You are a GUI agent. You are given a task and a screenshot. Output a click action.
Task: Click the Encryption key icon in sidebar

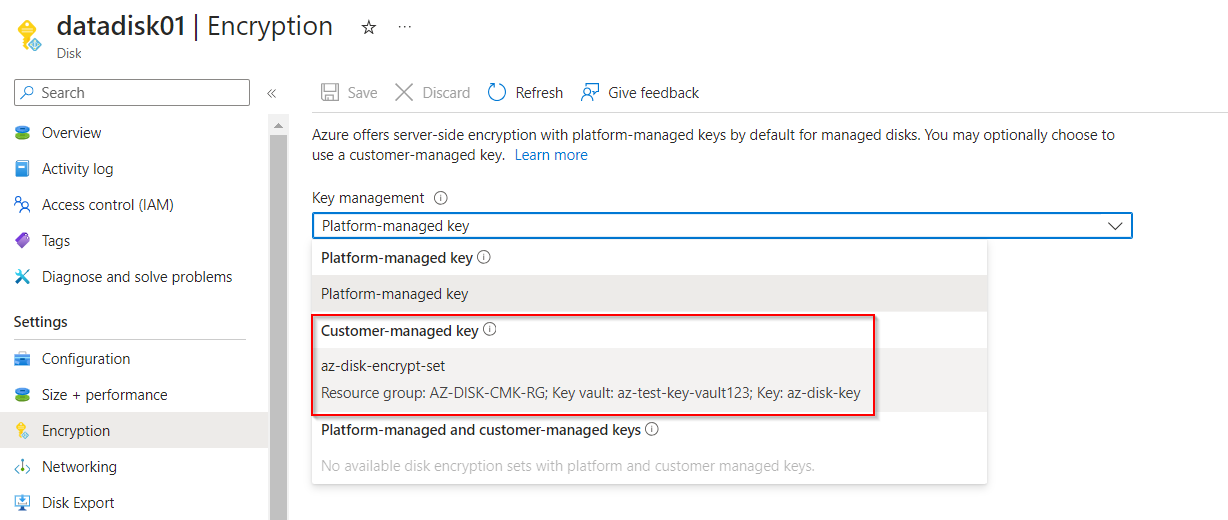point(23,431)
